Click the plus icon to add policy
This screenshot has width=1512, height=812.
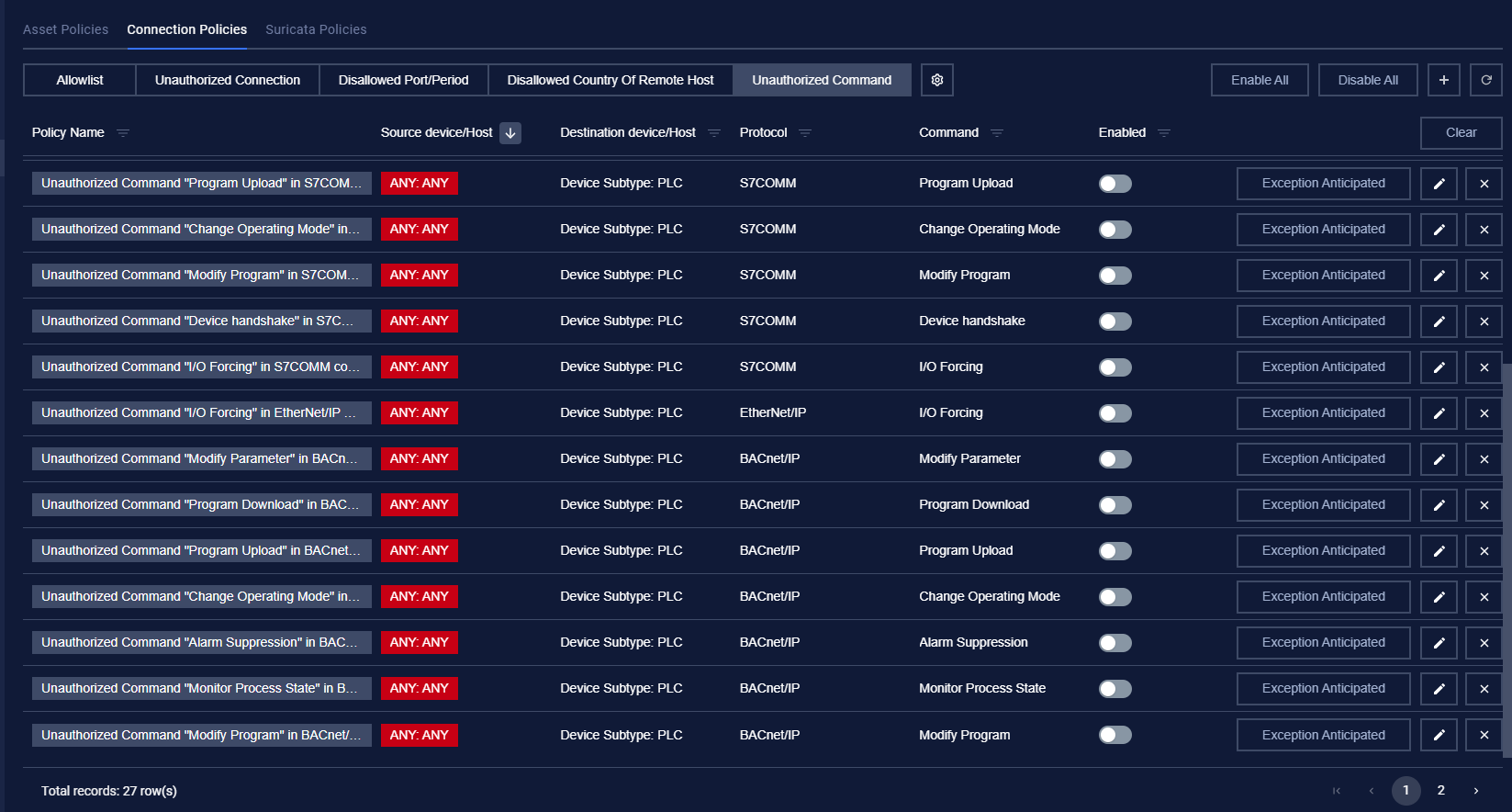[x=1443, y=80]
